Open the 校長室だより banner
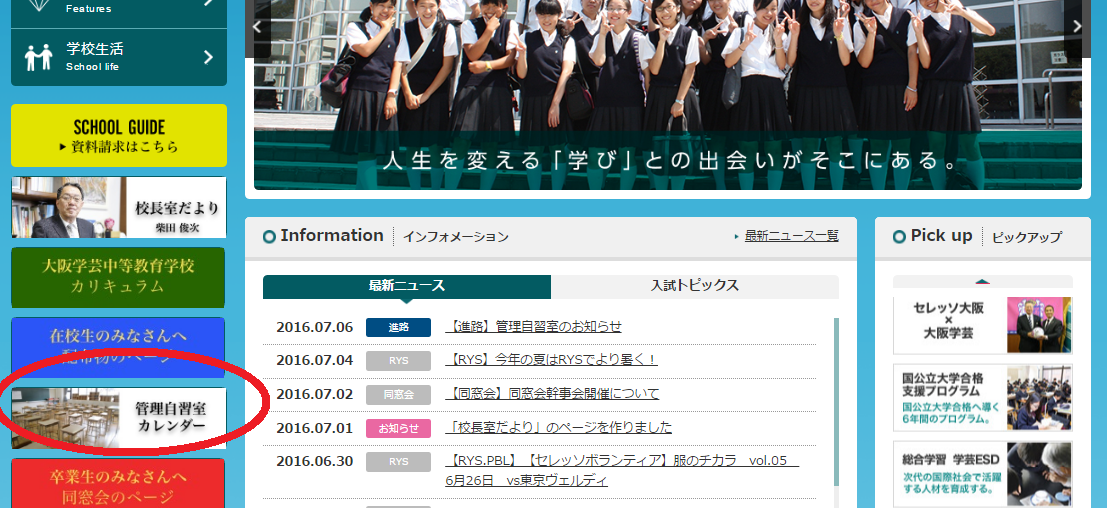Screen dimensions: 1107x508 (118, 208)
